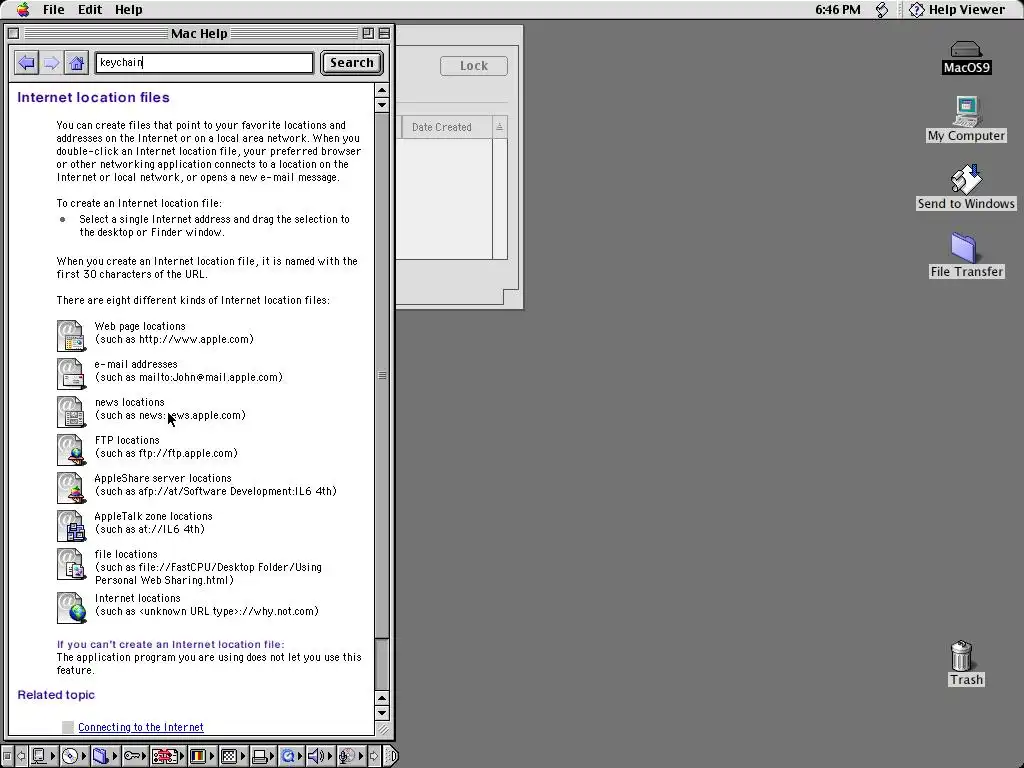The height and width of the screenshot is (768, 1024).
Task: Select the MacOS9 disk icon on the desktop
Action: 967,57
